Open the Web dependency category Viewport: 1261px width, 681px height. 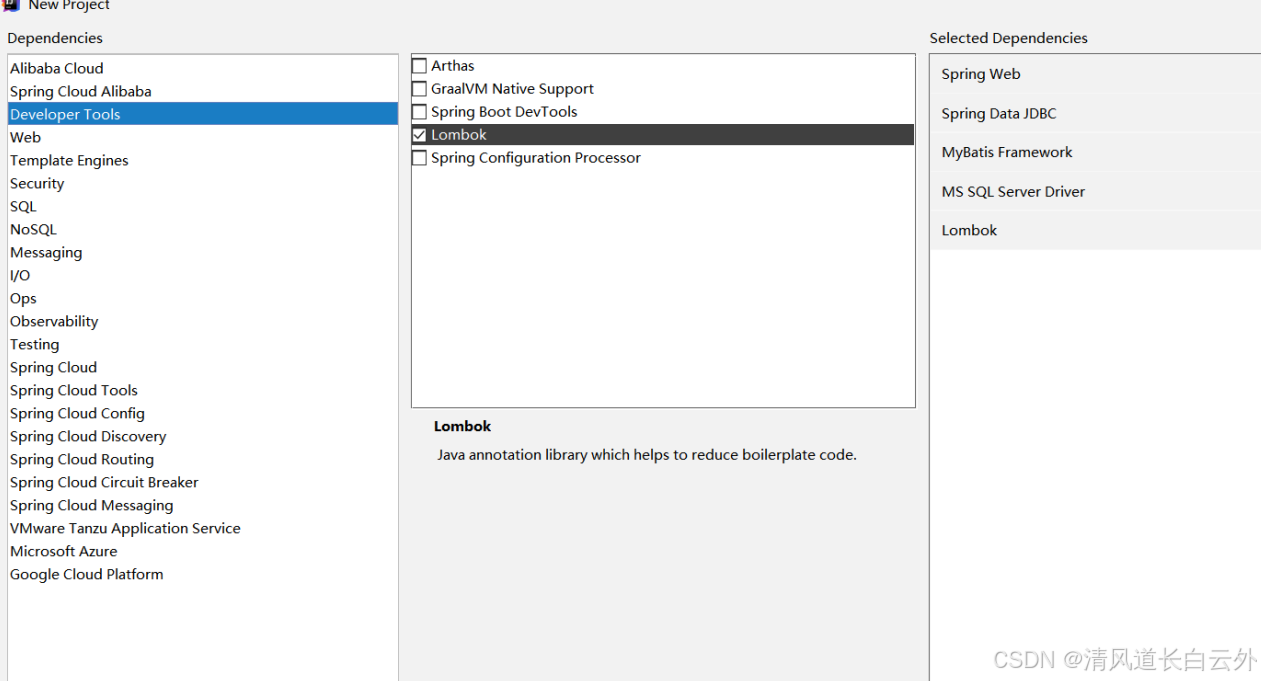click(x=202, y=137)
